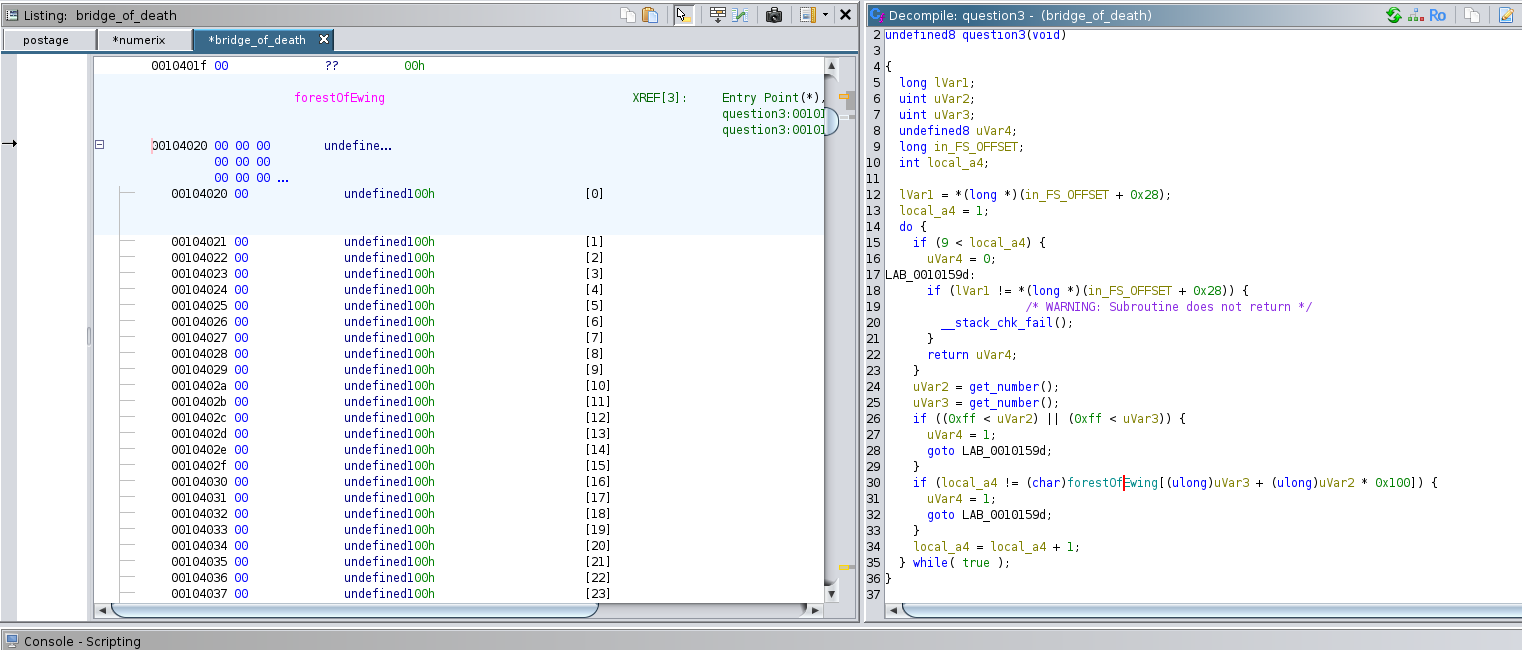
Task: Click the Copy icon in Listing toolbar
Action: 627,15
